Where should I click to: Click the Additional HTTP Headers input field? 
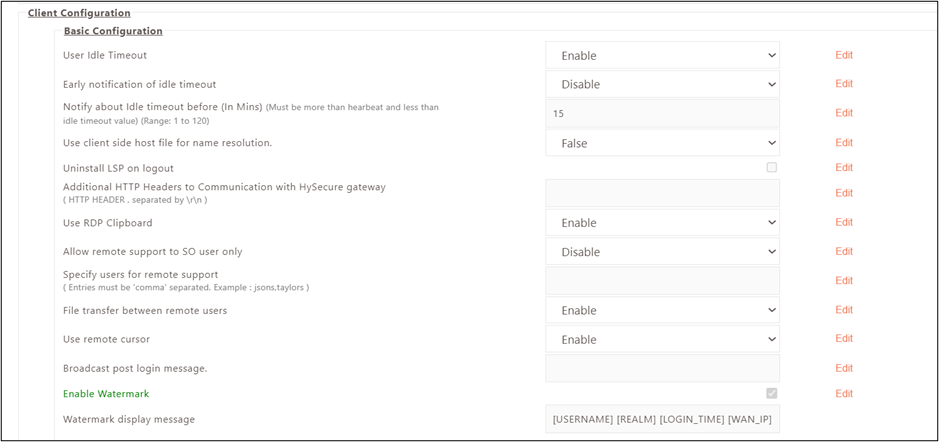[x=661, y=193]
